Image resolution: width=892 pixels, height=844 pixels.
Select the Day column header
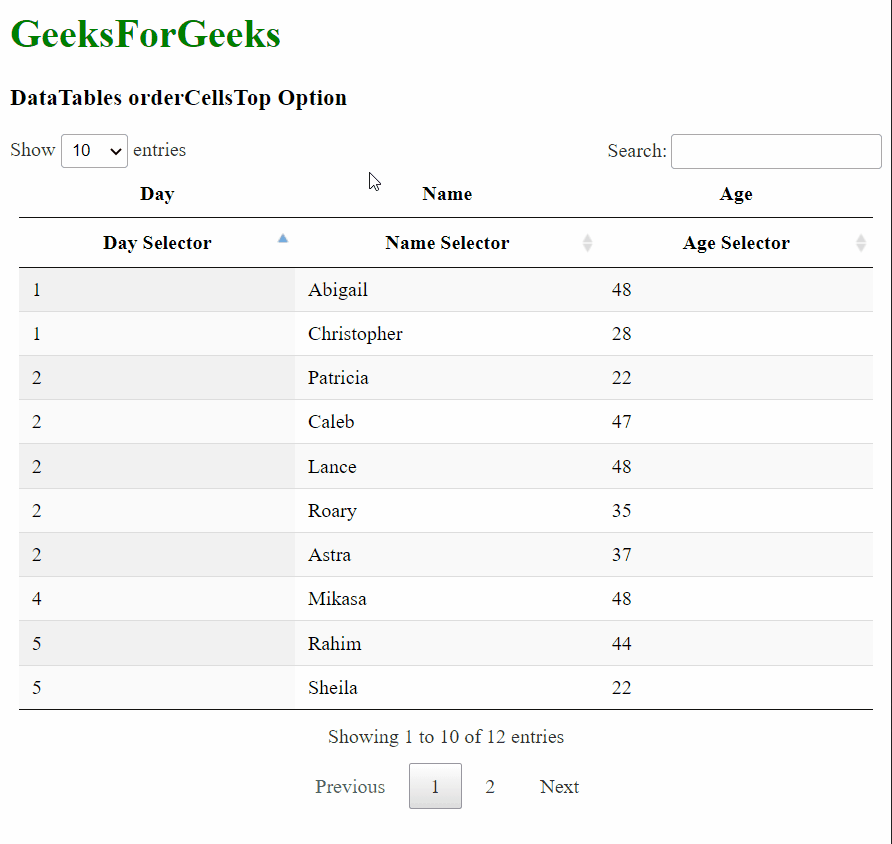(x=157, y=193)
